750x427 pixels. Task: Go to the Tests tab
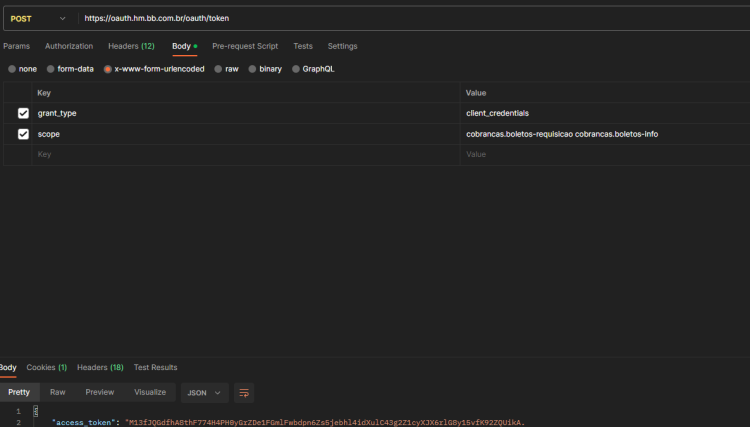303,46
